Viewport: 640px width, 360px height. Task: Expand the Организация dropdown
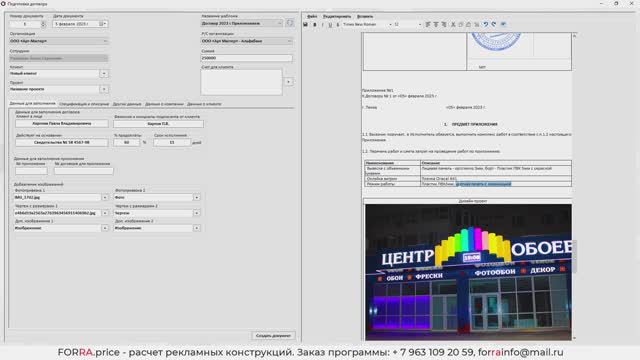click(59, 41)
